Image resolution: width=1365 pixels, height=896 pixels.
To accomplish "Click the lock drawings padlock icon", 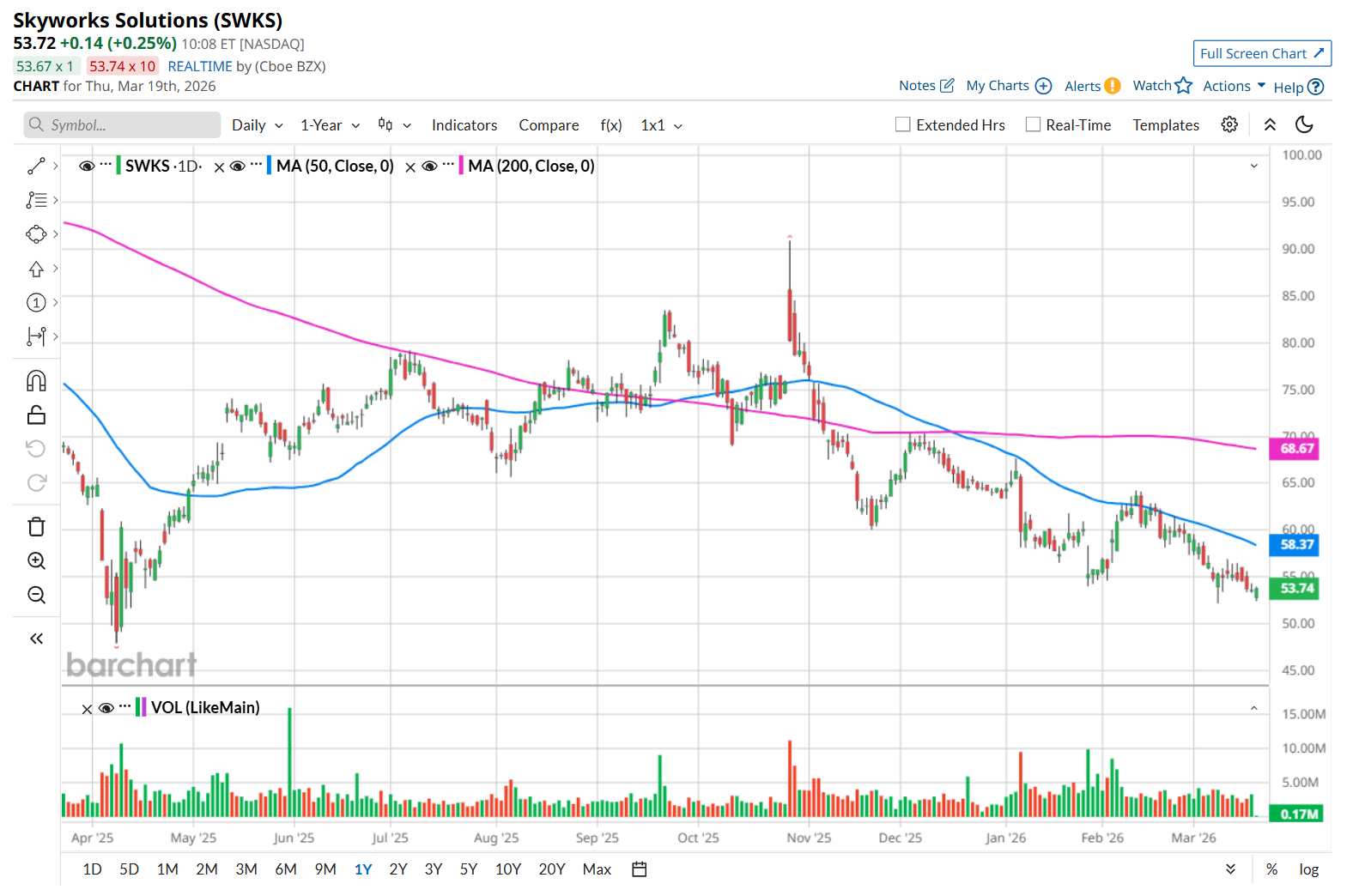I will pyautogui.click(x=36, y=415).
